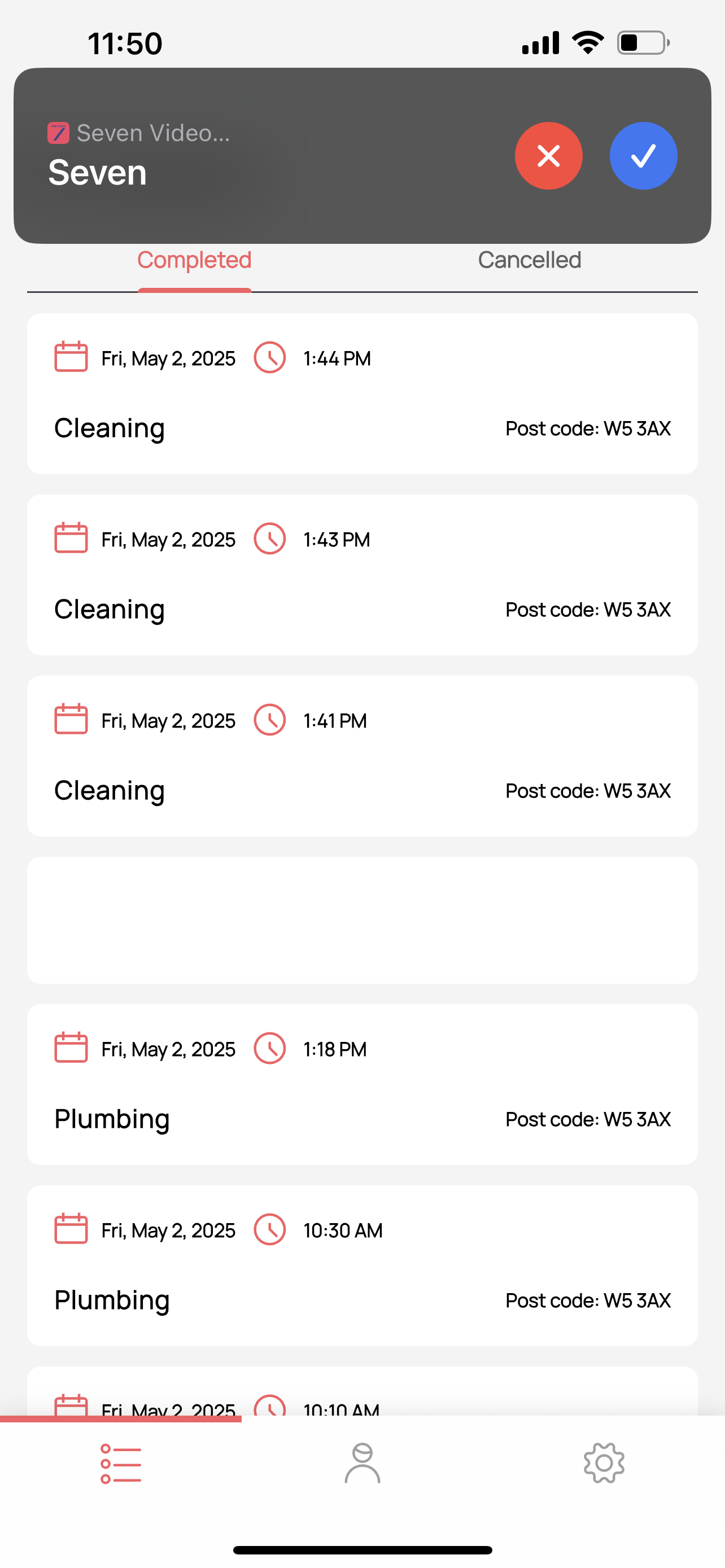Tap calendar icon on 1:44 PM job
The image size is (725, 1568).
71,357
